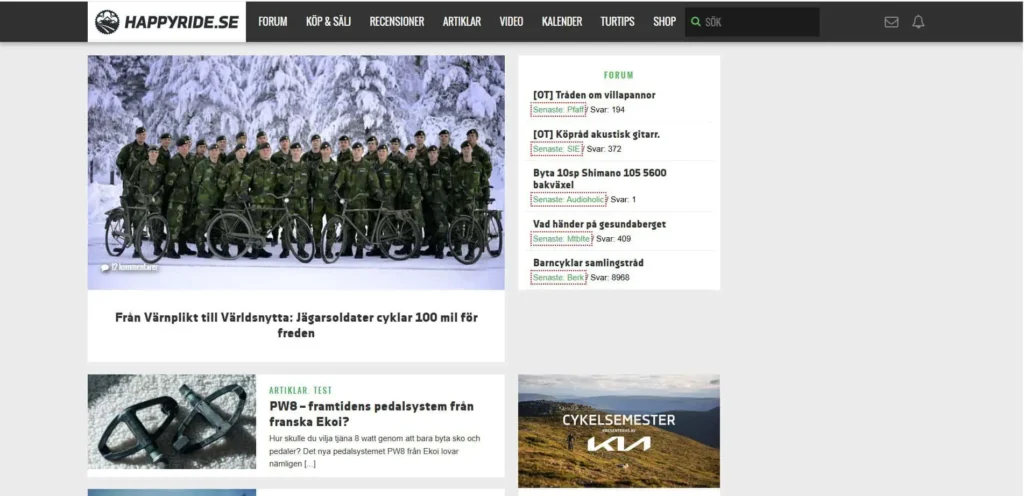This screenshot has width=1024, height=496.
Task: Open the Forum menu item
Action: tap(272, 22)
